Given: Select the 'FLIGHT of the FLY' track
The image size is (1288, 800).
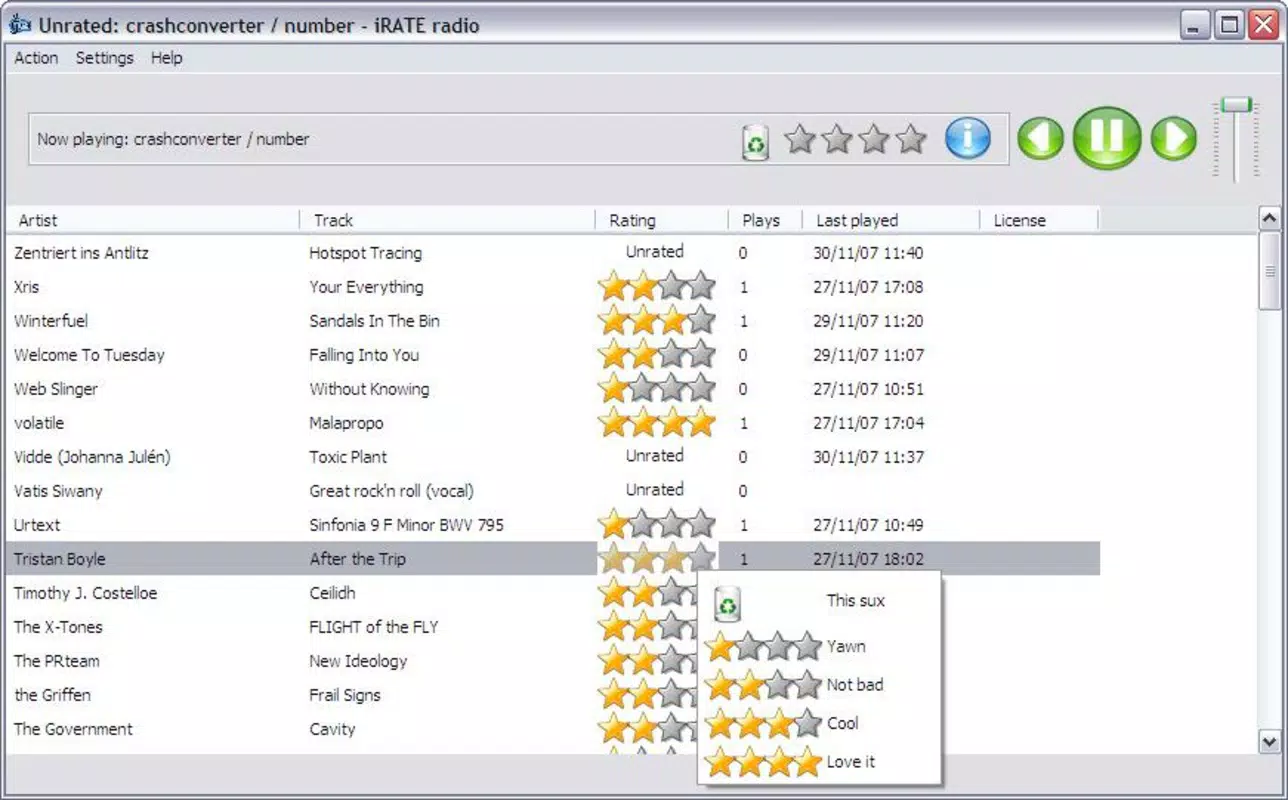Looking at the screenshot, I should pyautogui.click(x=374, y=627).
